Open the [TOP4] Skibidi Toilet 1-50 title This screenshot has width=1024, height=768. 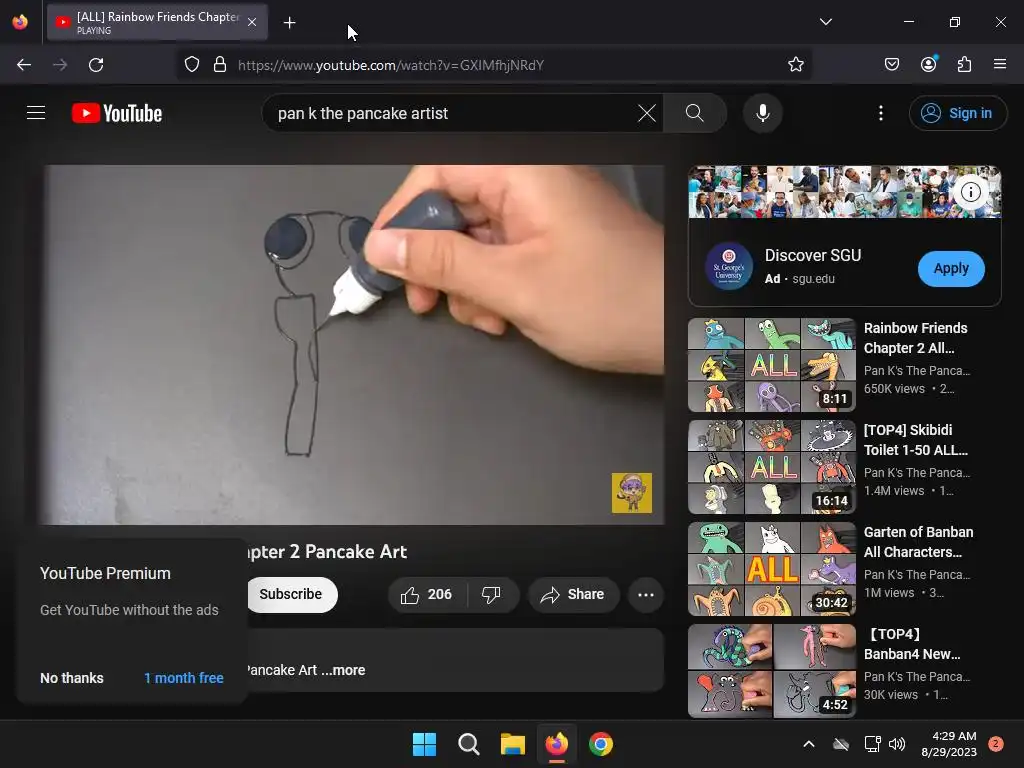tap(916, 440)
